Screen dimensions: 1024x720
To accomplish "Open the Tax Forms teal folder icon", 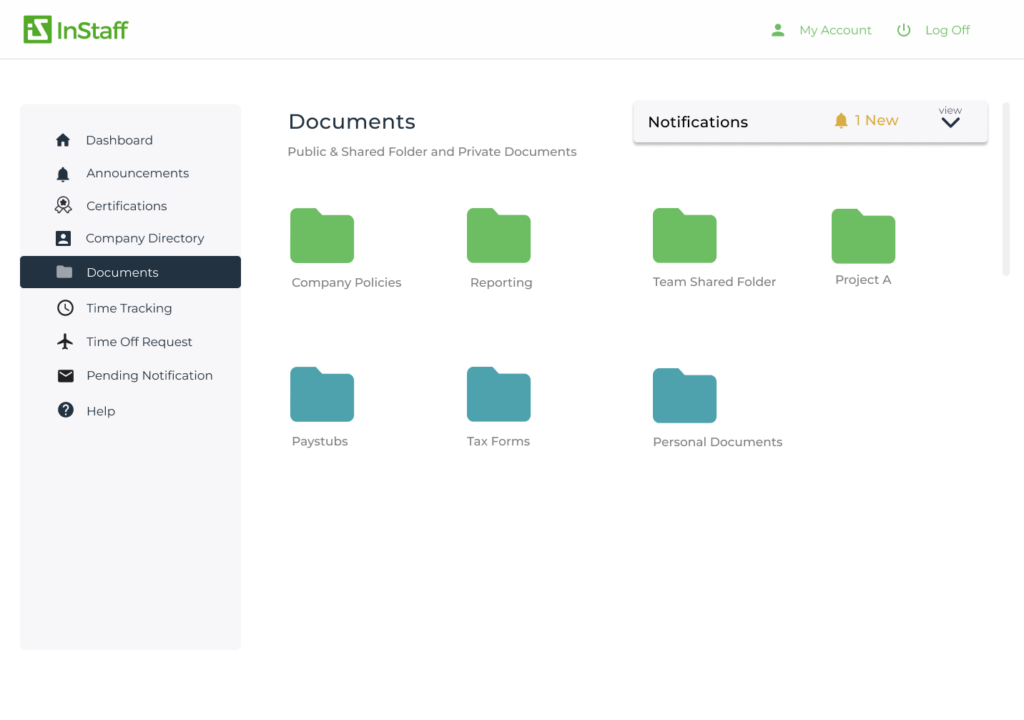I will (499, 395).
